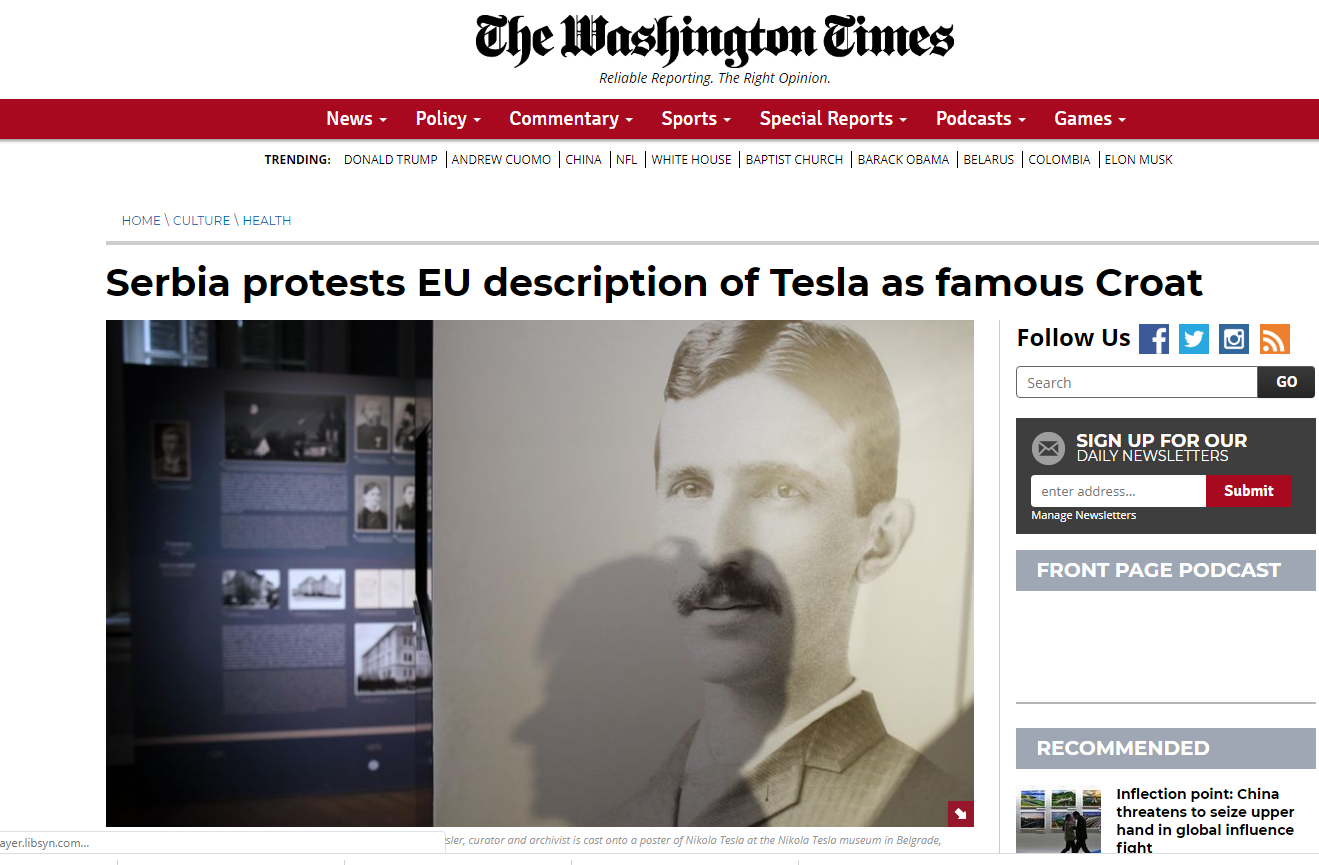Open the Podcasts menu
The width and height of the screenshot is (1319, 865).
(981, 118)
